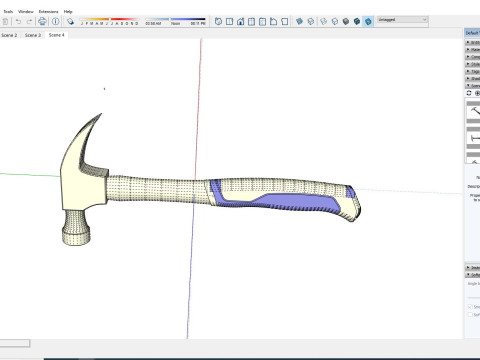Select Shaded face style
480x360 pixels.
346,22
